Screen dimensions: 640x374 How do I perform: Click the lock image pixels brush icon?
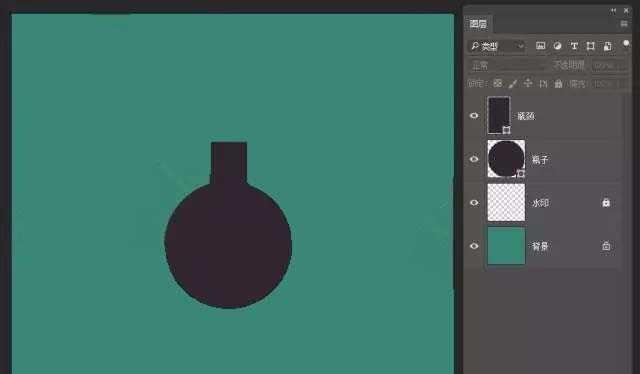(x=513, y=84)
